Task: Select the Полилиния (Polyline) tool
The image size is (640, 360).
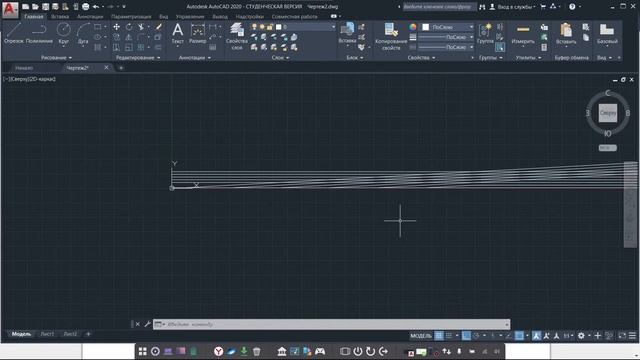Action: (x=39, y=33)
